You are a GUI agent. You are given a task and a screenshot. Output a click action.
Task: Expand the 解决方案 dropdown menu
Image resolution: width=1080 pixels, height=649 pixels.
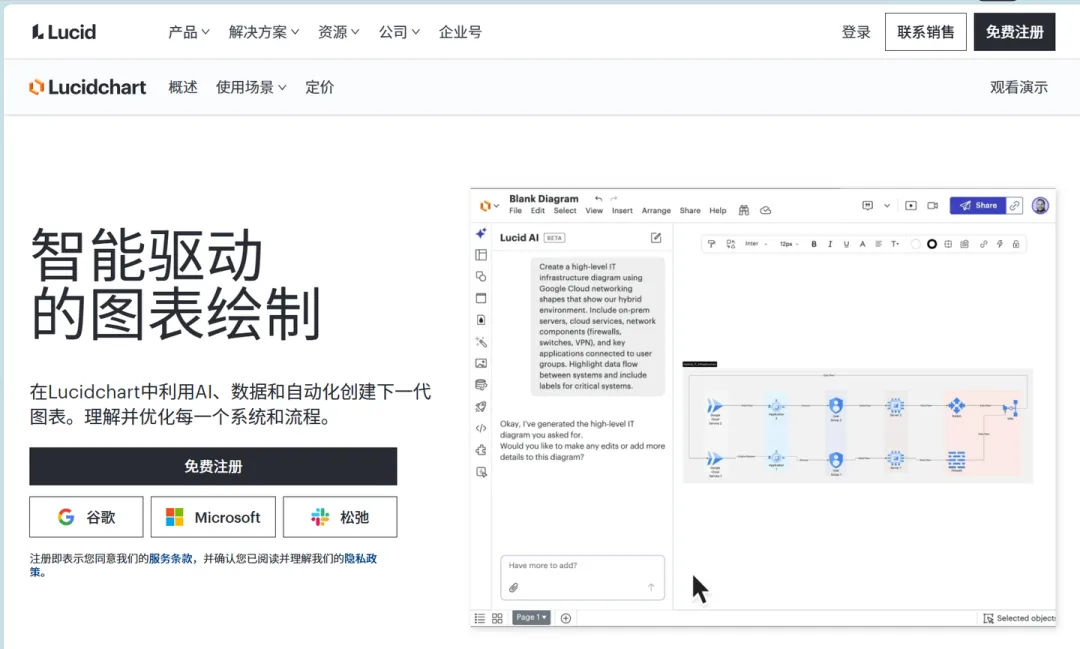click(x=264, y=32)
